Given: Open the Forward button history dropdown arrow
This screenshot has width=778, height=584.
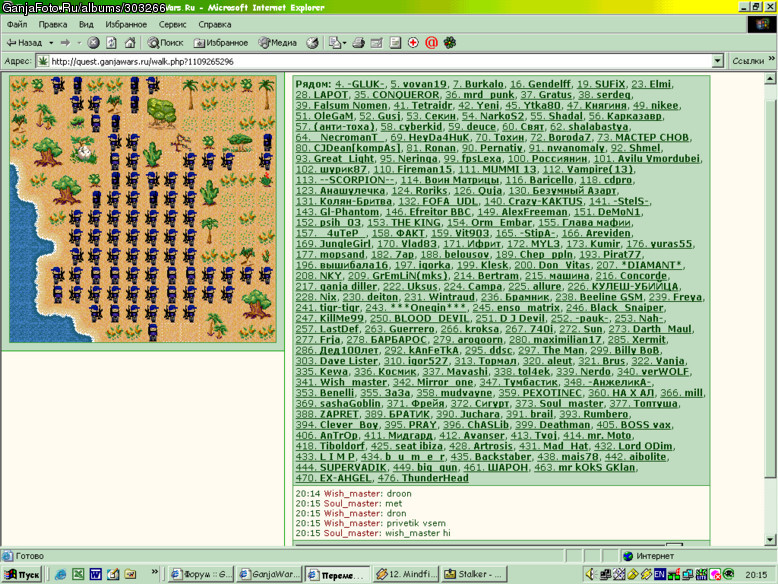Looking at the screenshot, I should coord(79,43).
